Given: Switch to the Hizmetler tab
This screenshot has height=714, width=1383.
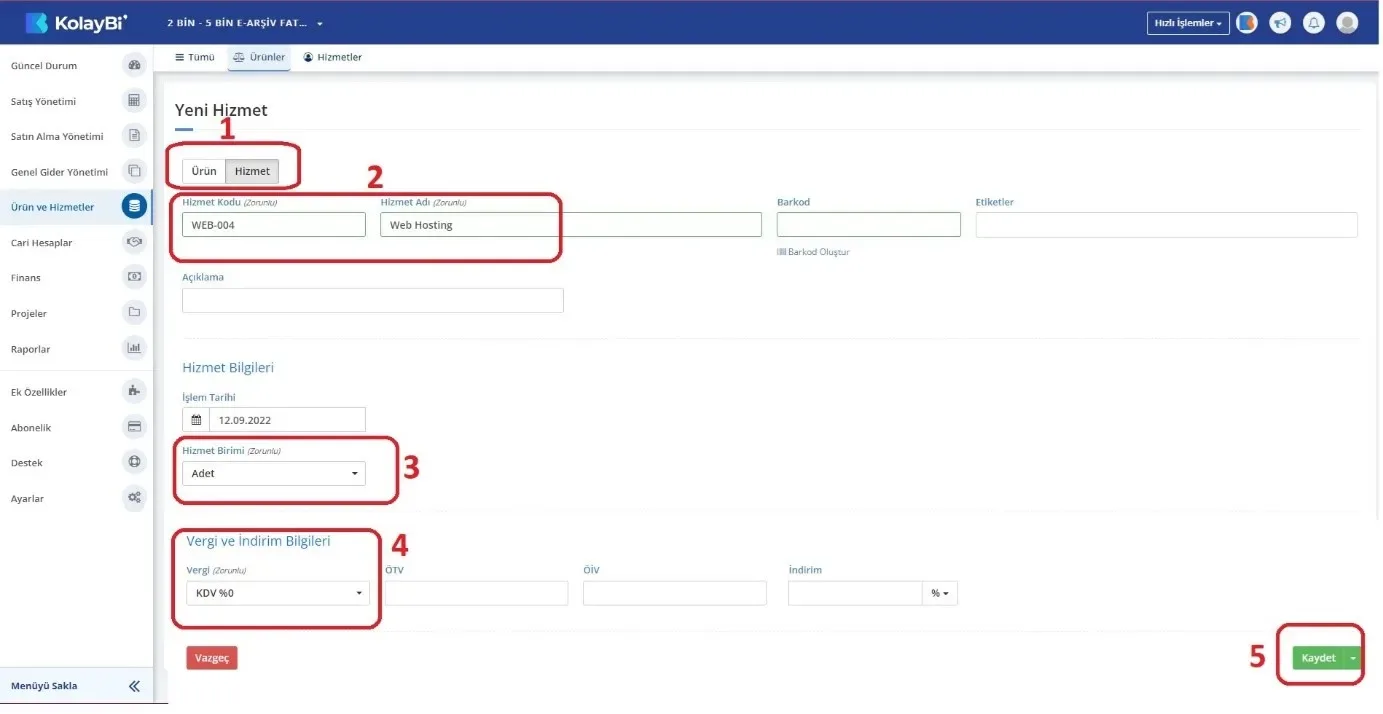Looking at the screenshot, I should pyautogui.click(x=333, y=58).
